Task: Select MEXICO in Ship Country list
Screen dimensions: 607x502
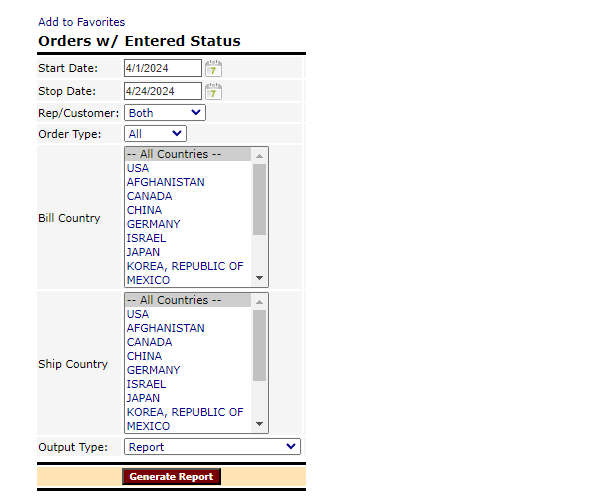Action: coord(148,426)
